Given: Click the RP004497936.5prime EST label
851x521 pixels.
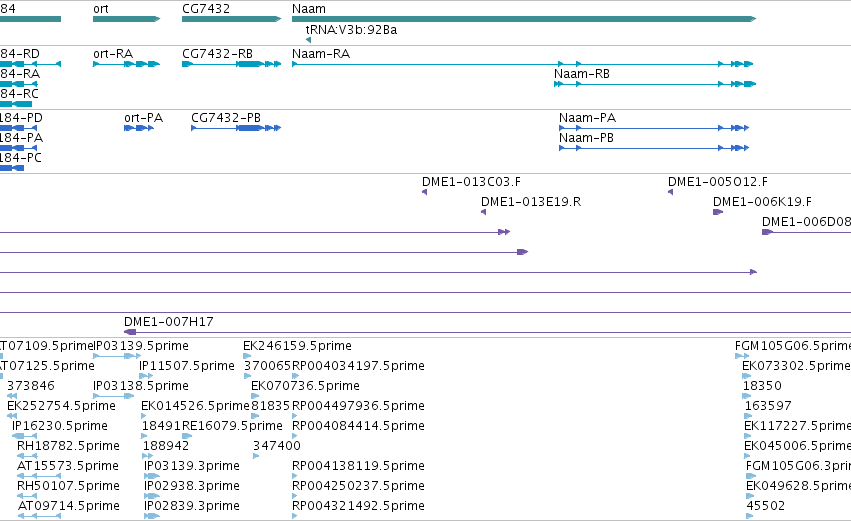Looking at the screenshot, I should (x=358, y=406).
